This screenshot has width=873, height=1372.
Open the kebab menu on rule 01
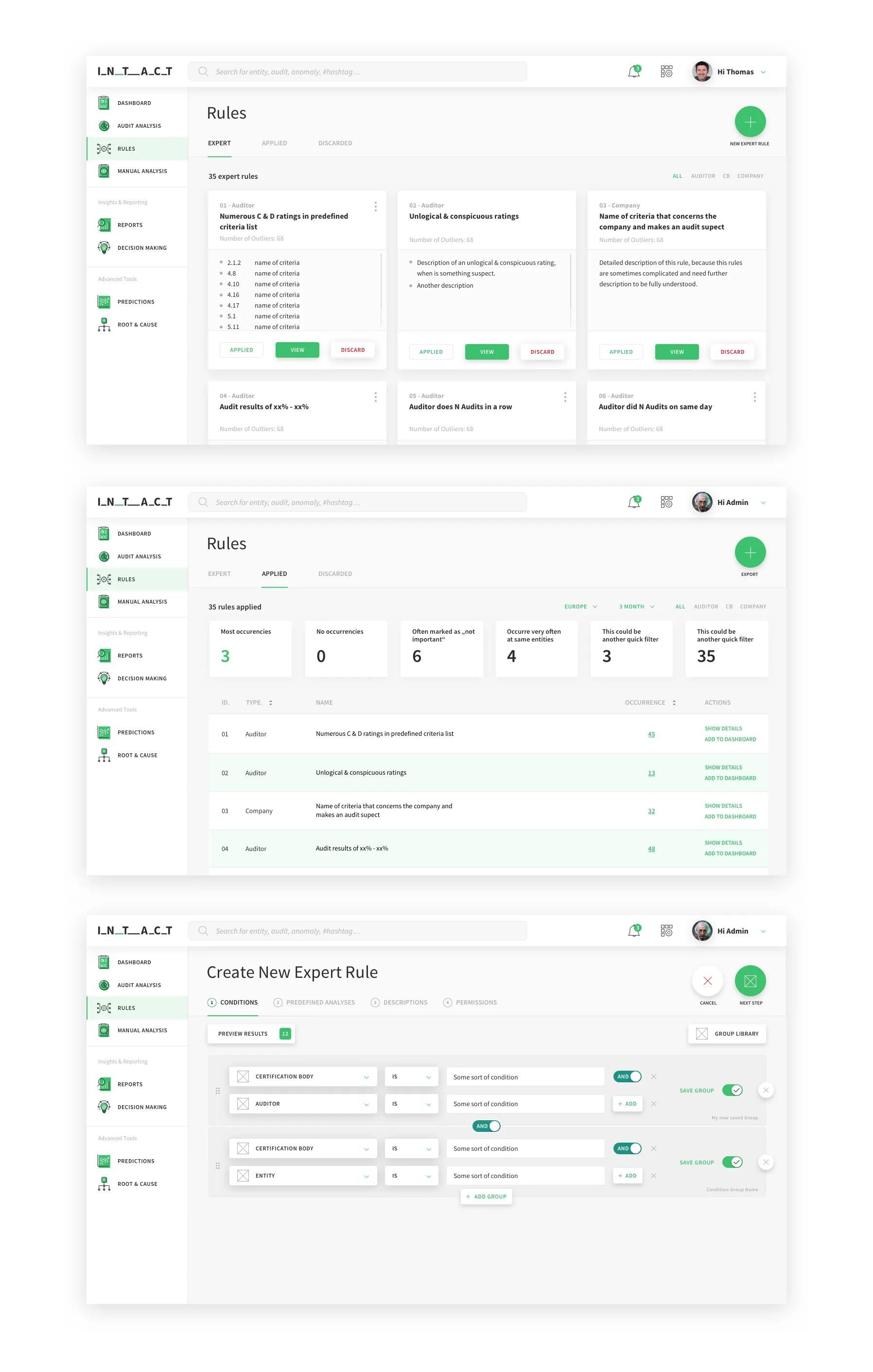click(376, 207)
